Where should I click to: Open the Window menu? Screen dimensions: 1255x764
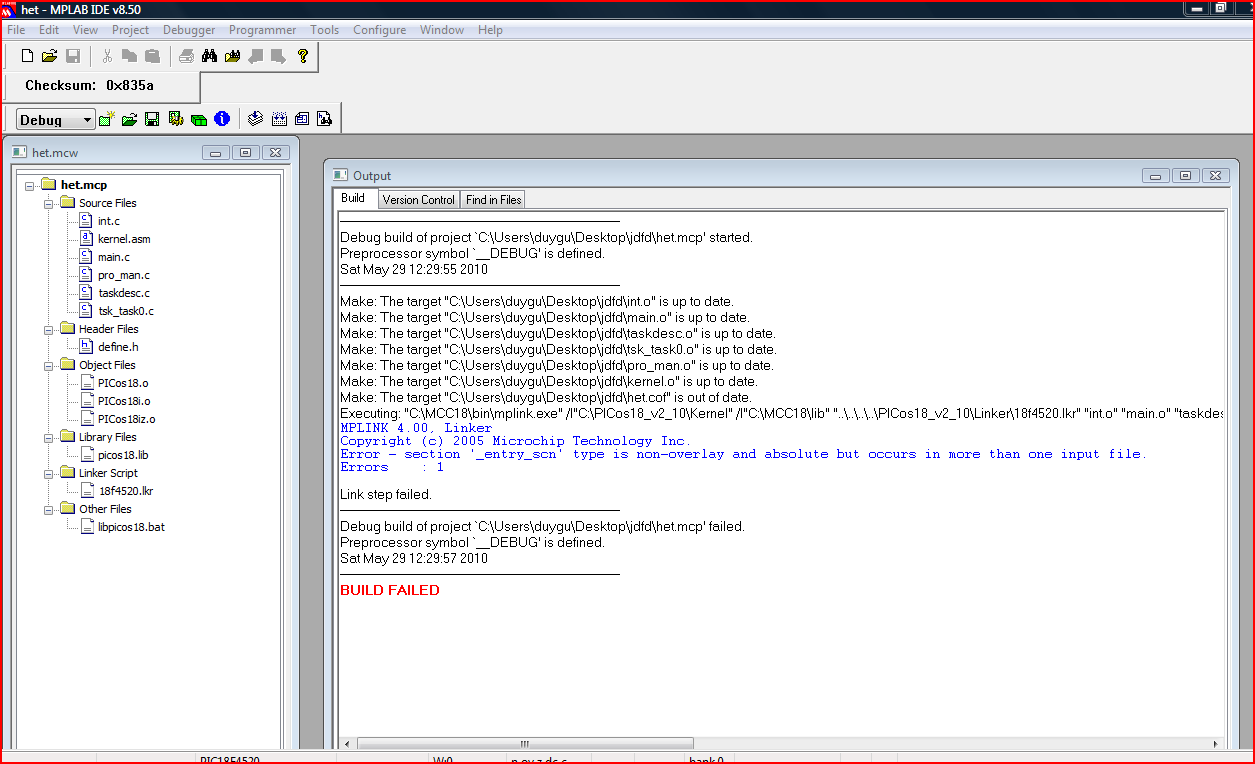[442, 30]
